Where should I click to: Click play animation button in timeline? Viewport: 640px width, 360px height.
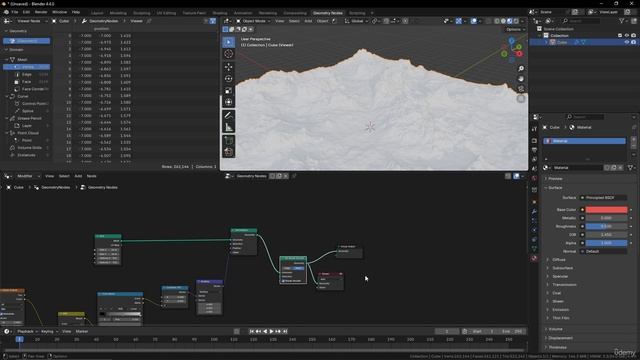(271, 331)
